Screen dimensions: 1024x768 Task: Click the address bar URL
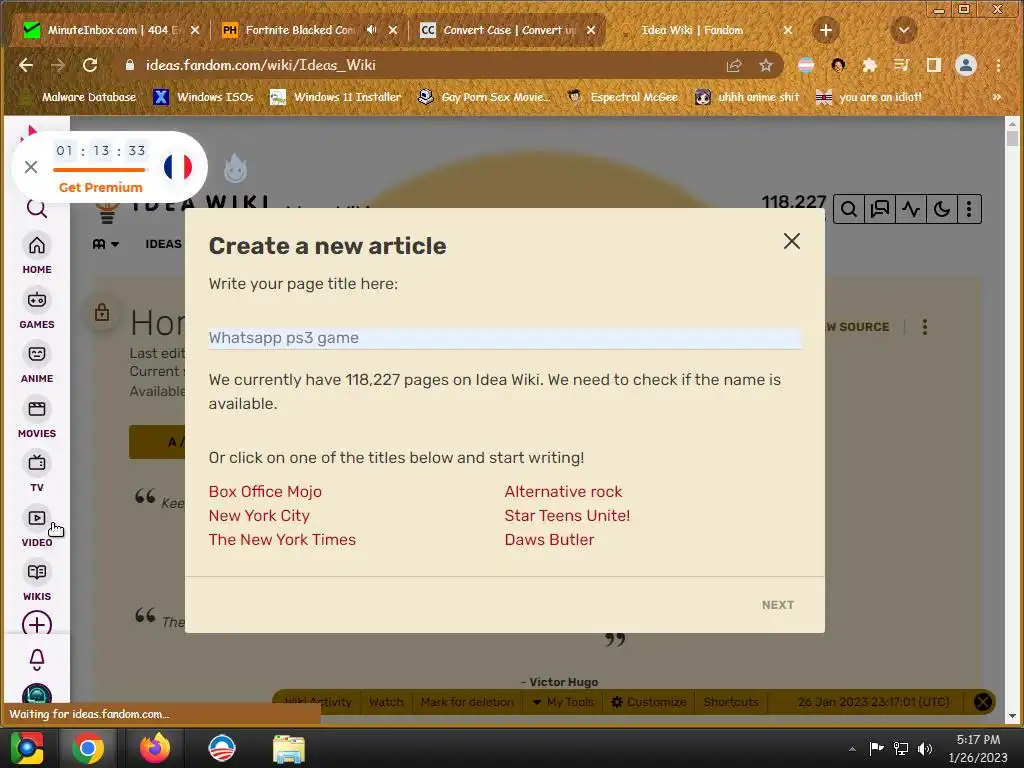coord(261,65)
